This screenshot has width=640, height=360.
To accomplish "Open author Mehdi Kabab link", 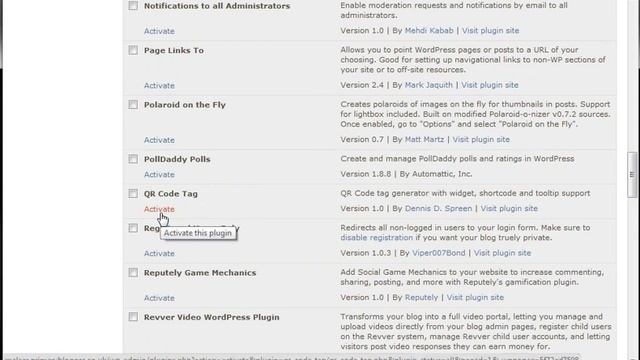I will tap(429, 31).
